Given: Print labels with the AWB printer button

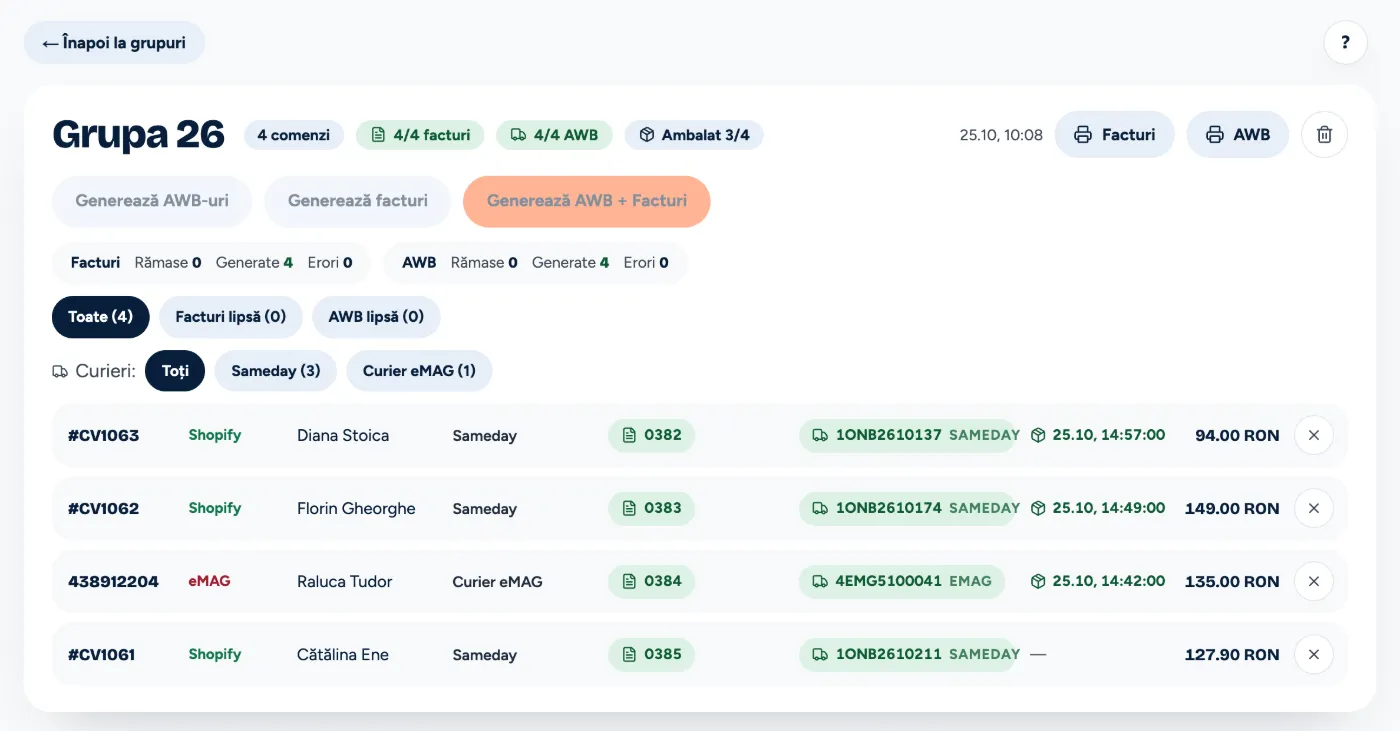Looking at the screenshot, I should pos(1238,135).
